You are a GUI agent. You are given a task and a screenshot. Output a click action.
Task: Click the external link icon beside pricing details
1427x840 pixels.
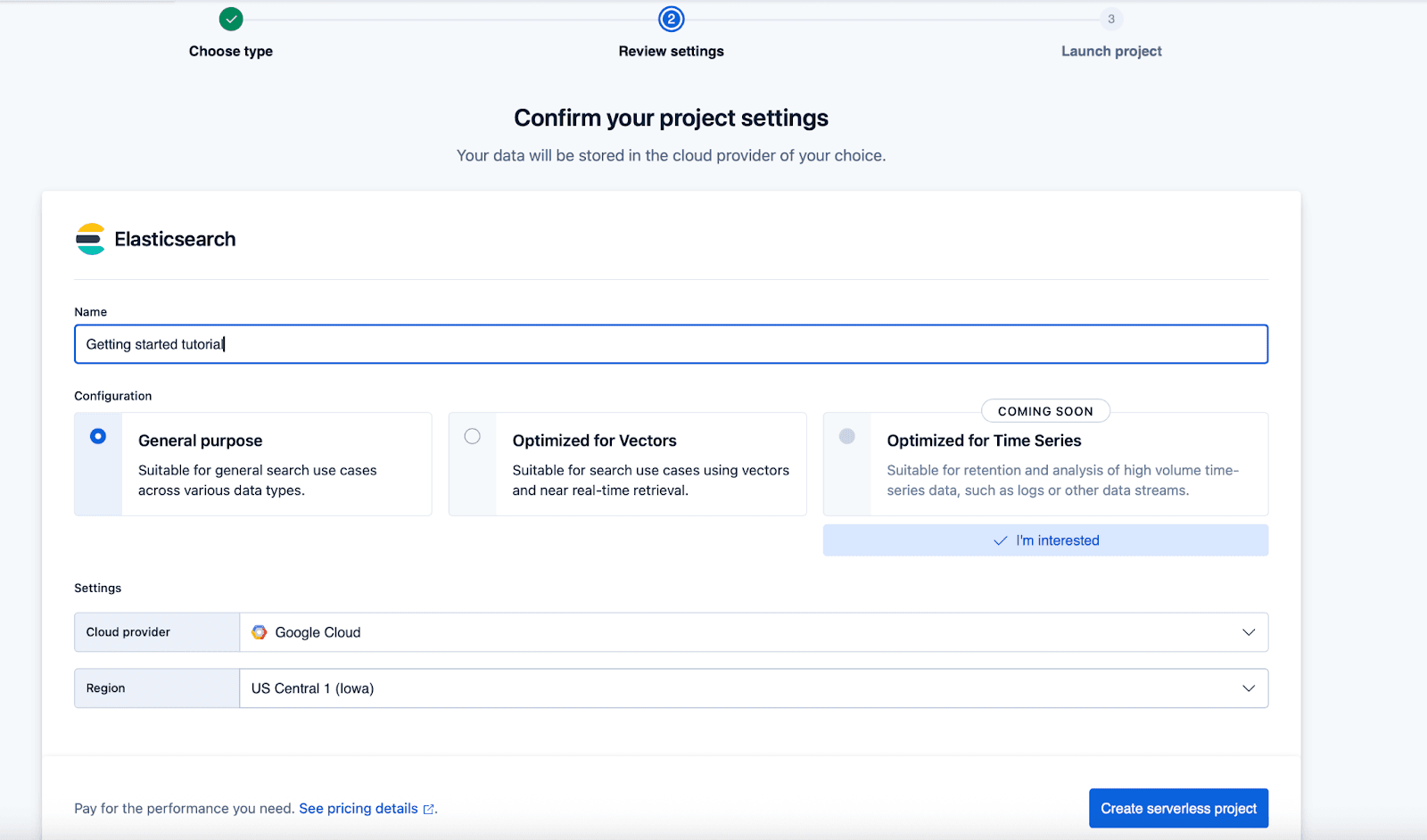click(x=429, y=809)
